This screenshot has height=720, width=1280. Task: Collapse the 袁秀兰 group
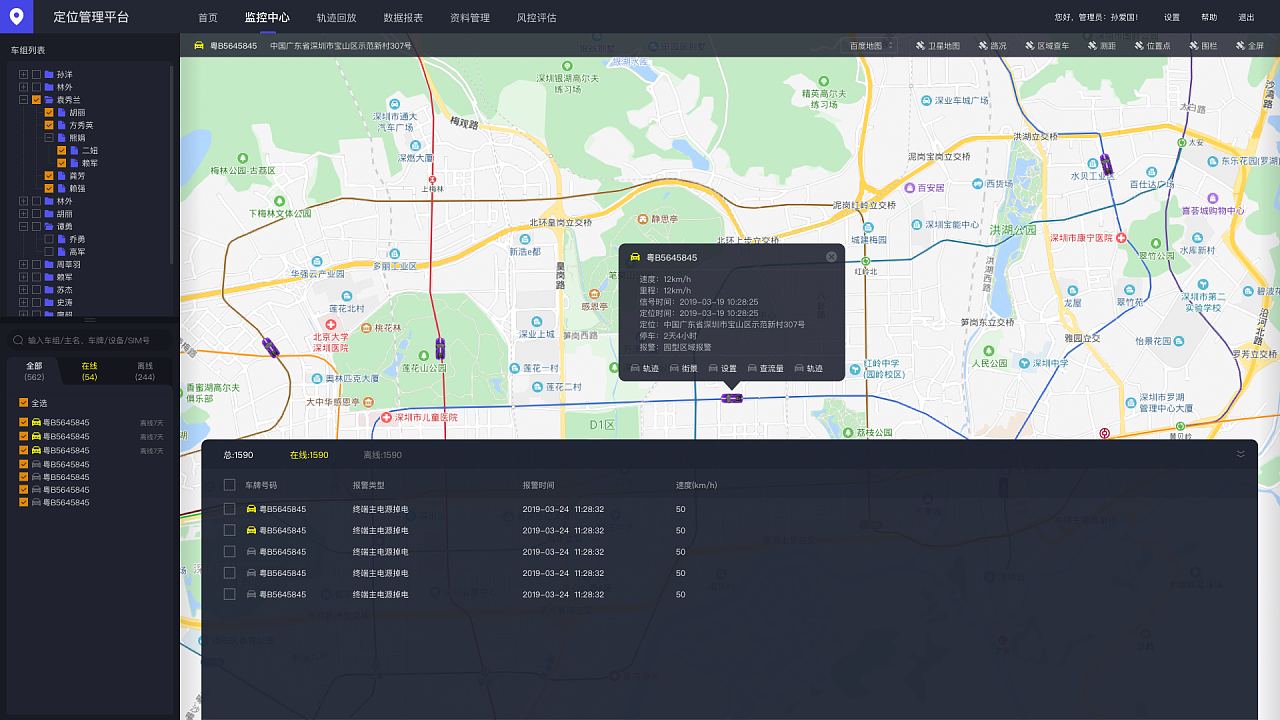click(x=24, y=100)
